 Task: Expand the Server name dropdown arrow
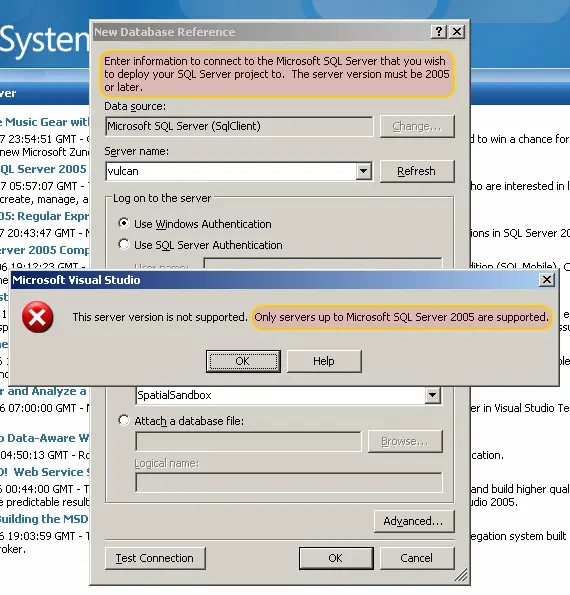click(x=364, y=171)
